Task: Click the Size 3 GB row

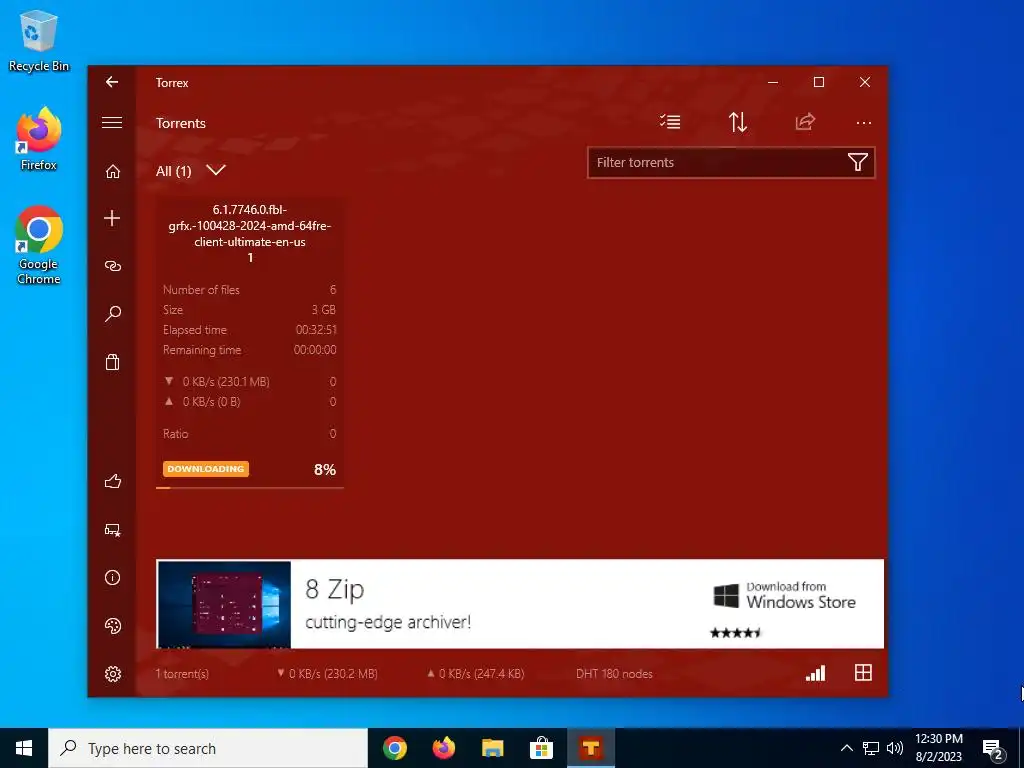Action: tap(249, 310)
